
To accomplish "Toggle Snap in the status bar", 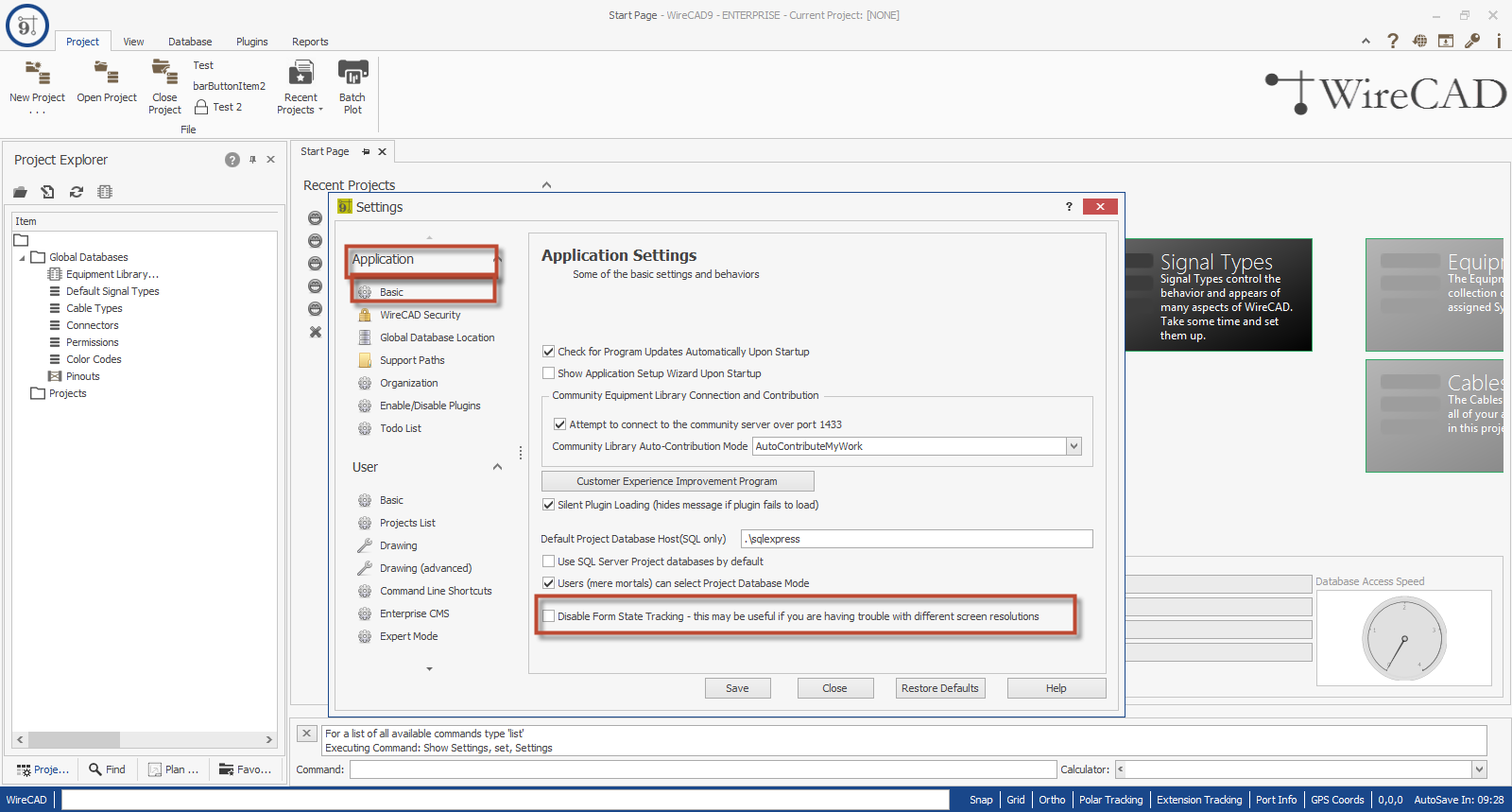I will (981, 800).
